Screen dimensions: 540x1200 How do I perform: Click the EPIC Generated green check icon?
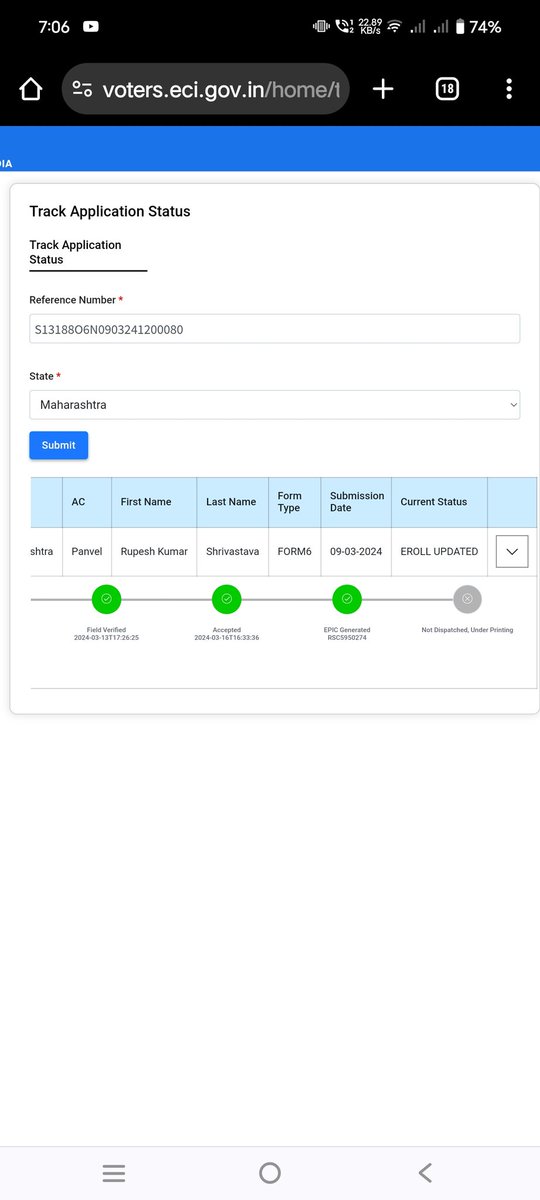click(x=347, y=599)
